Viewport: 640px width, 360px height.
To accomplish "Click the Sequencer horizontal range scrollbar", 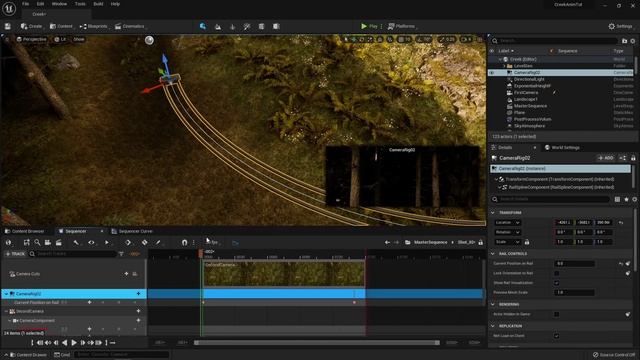I will [x=317, y=343].
